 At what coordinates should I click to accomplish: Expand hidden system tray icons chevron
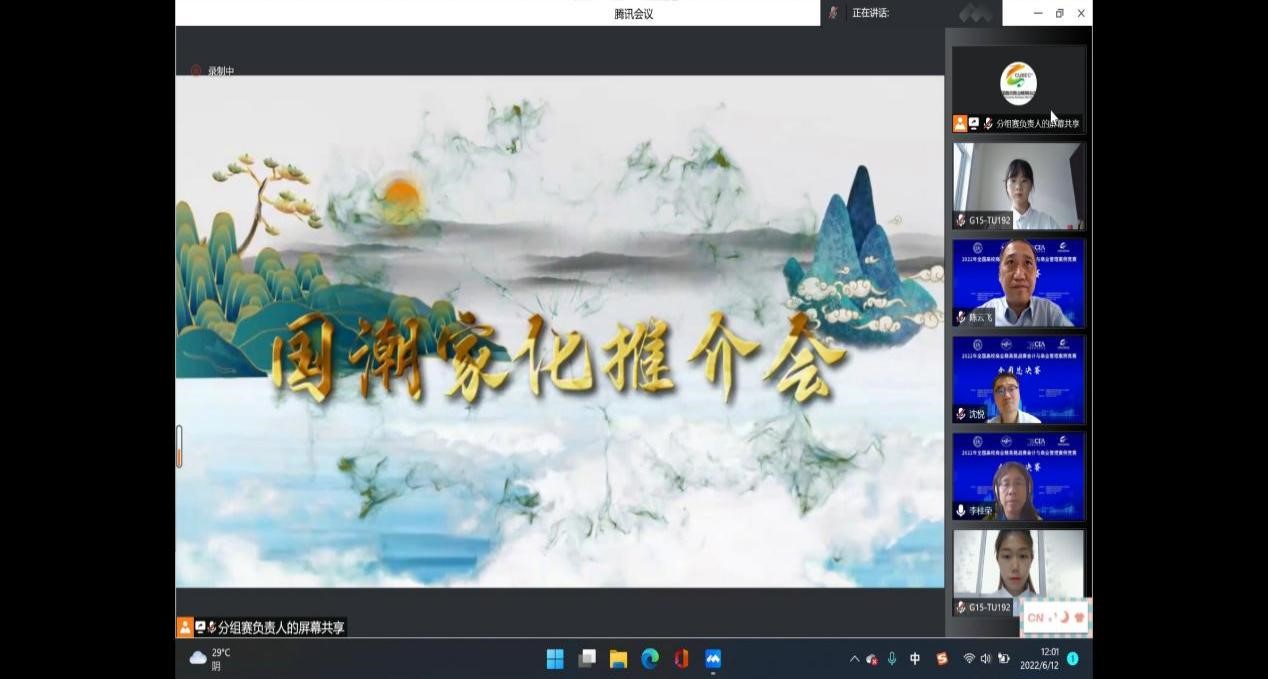click(854, 659)
